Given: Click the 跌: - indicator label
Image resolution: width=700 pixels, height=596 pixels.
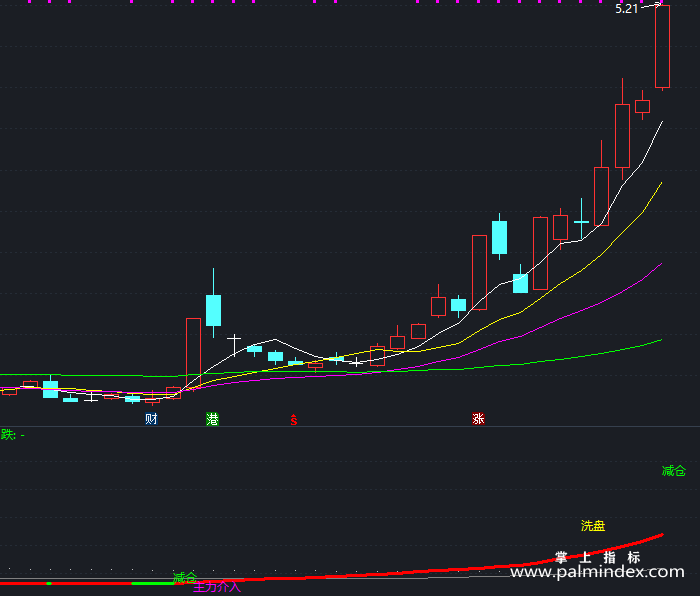Looking at the screenshot, I should 12,434.
